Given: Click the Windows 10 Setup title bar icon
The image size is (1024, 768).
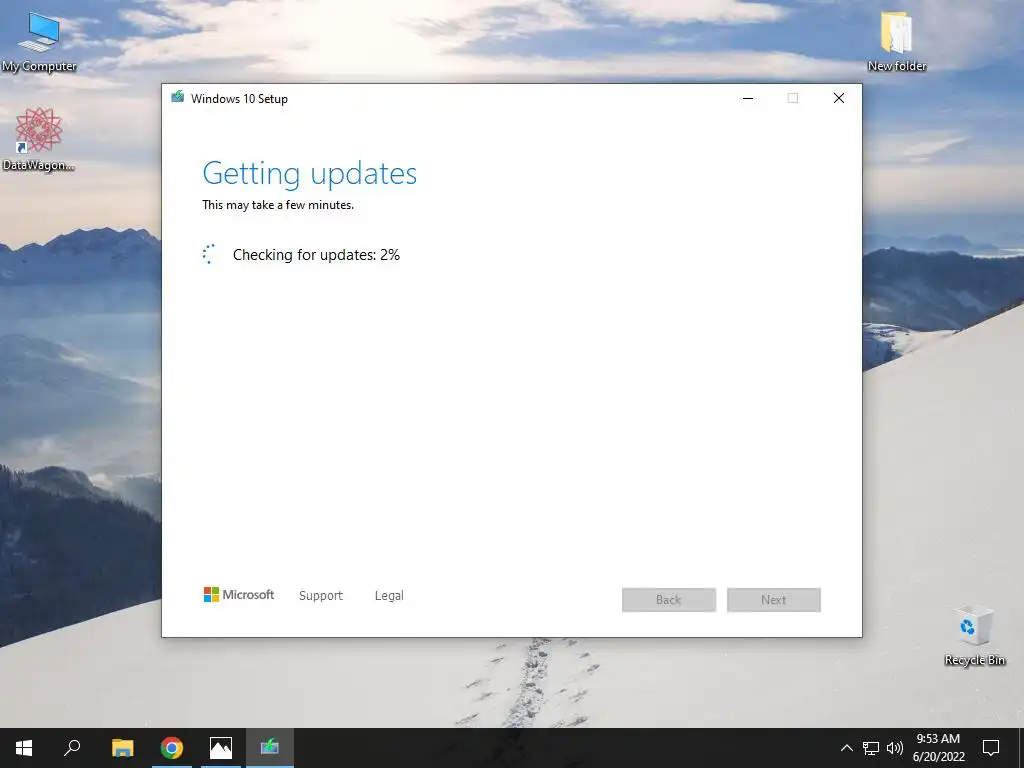Looking at the screenshot, I should tap(178, 97).
